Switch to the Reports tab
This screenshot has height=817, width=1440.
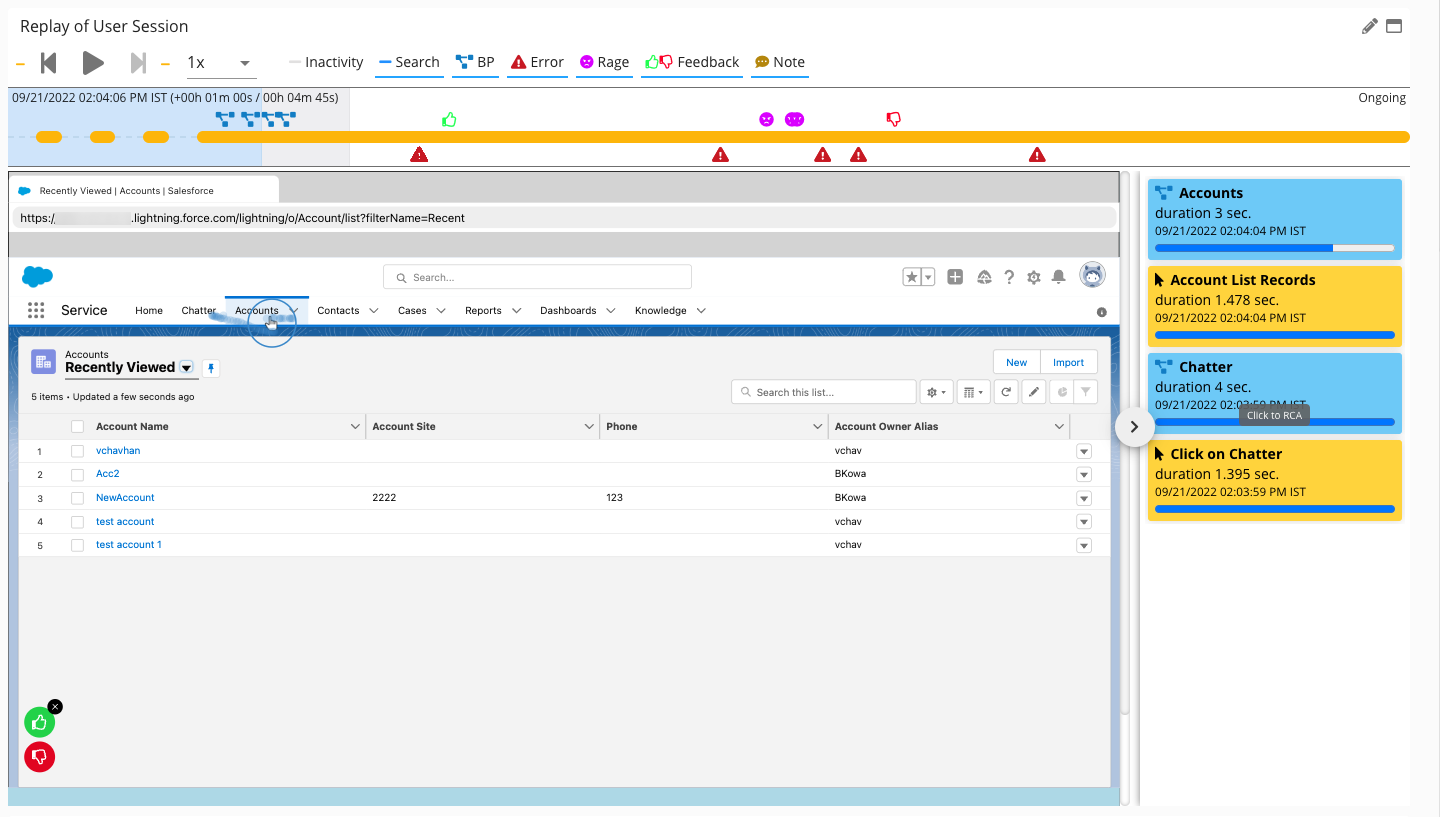484,310
